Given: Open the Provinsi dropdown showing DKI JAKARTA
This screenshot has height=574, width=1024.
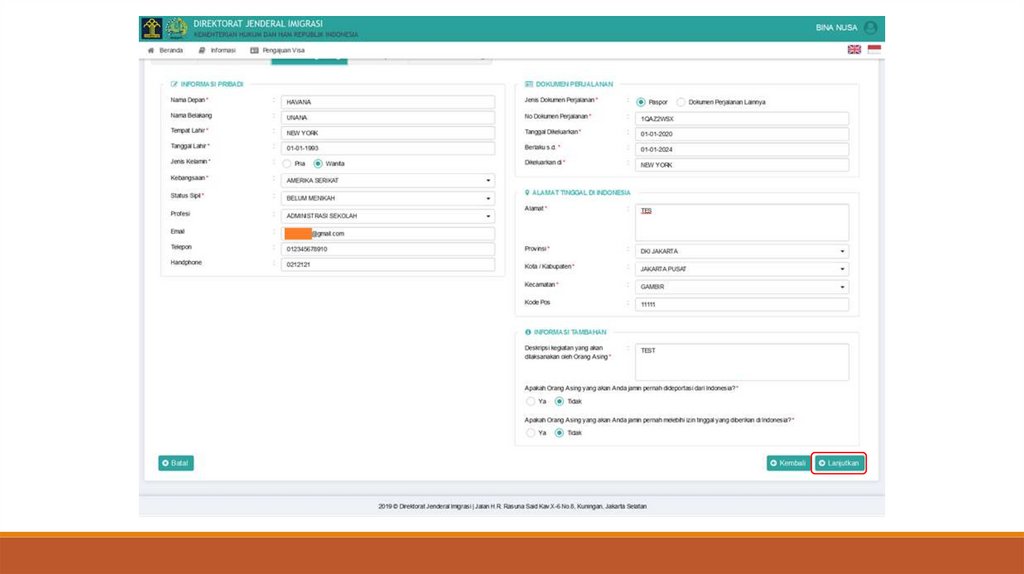Looking at the screenshot, I should (742, 251).
